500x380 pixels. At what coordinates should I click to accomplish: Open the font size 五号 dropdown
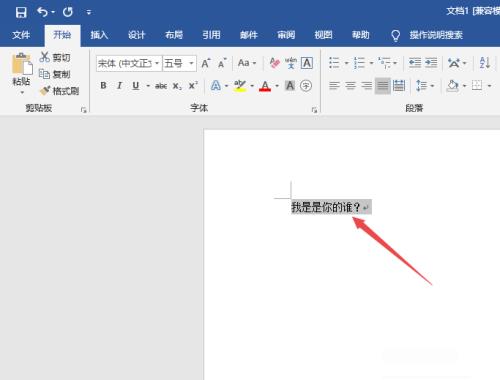[191, 63]
